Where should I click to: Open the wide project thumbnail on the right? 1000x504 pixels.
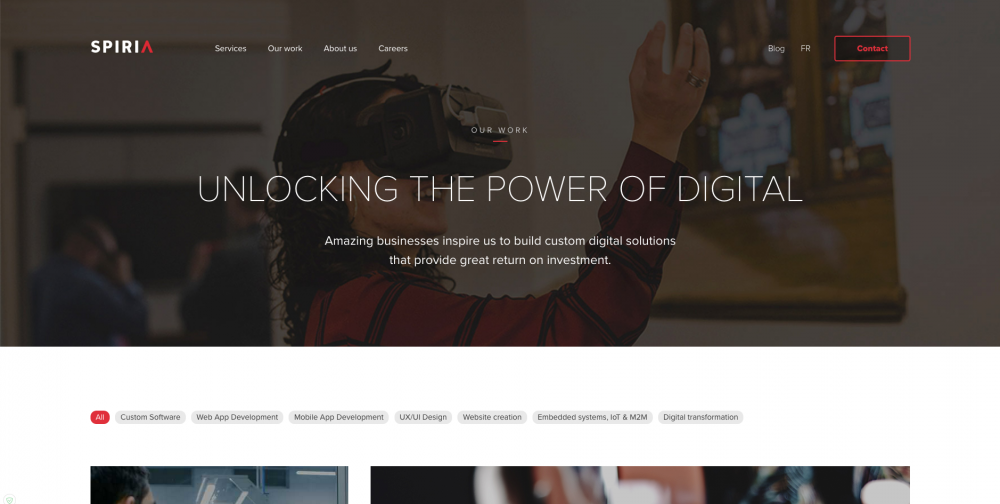[640, 485]
